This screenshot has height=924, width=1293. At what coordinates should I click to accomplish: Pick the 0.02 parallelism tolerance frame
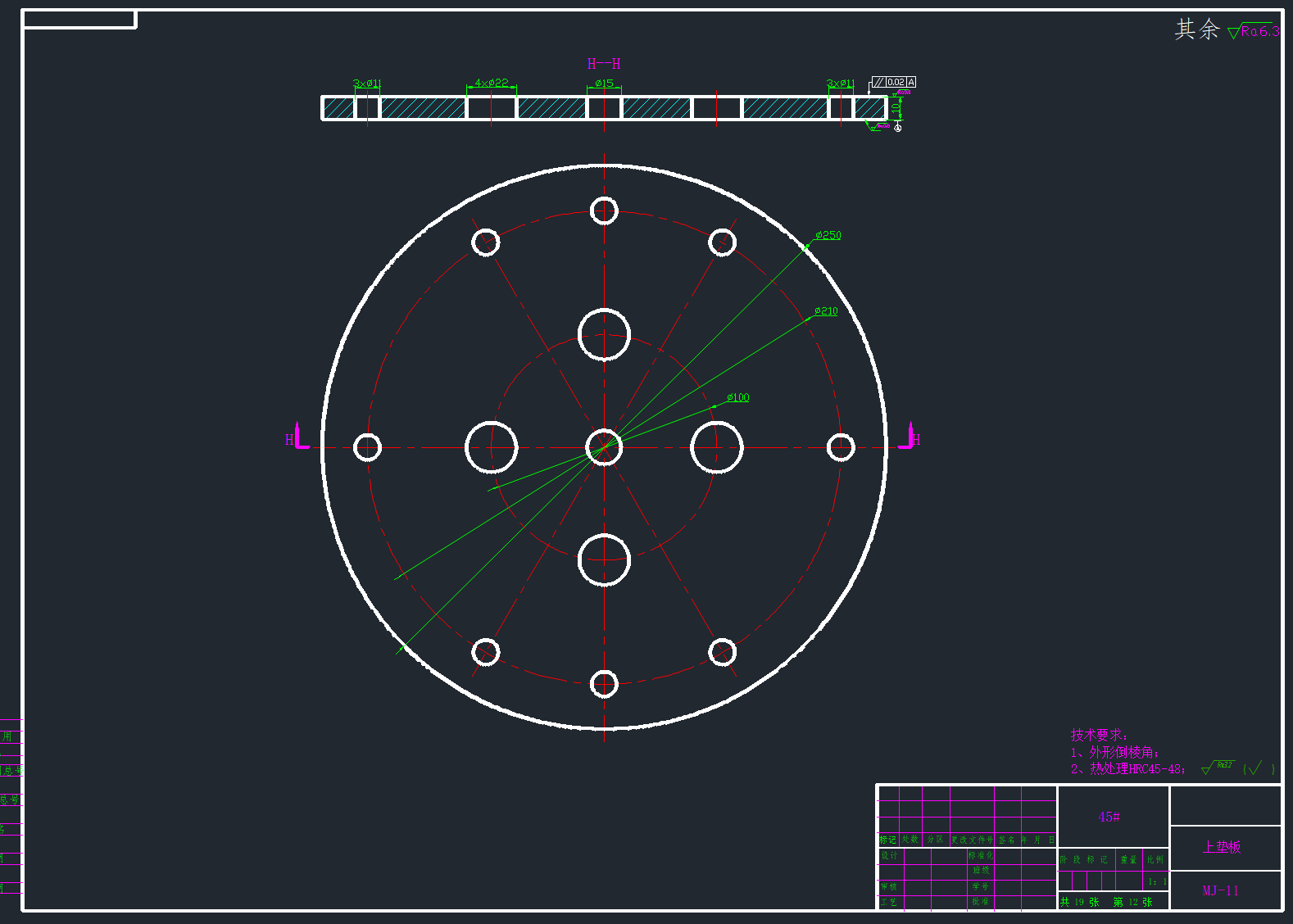tap(894, 82)
